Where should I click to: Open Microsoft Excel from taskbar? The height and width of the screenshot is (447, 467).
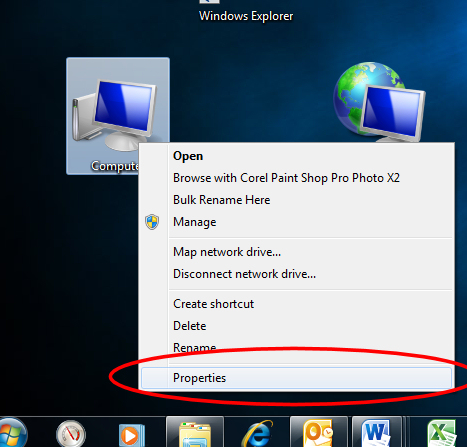pyautogui.click(x=442, y=434)
